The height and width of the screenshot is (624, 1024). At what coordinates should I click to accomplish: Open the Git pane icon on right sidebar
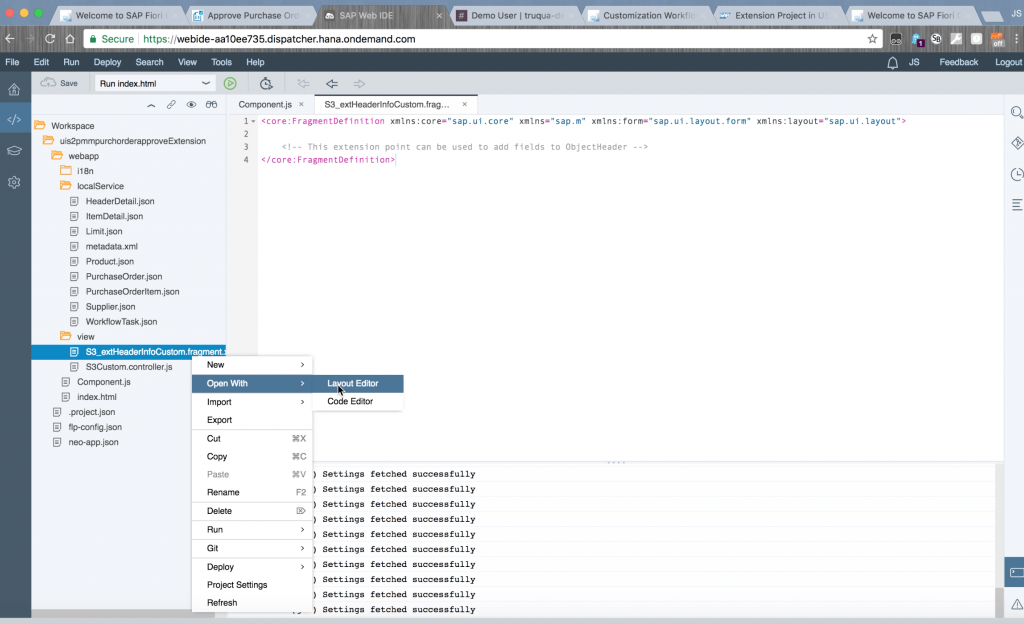click(1017, 143)
